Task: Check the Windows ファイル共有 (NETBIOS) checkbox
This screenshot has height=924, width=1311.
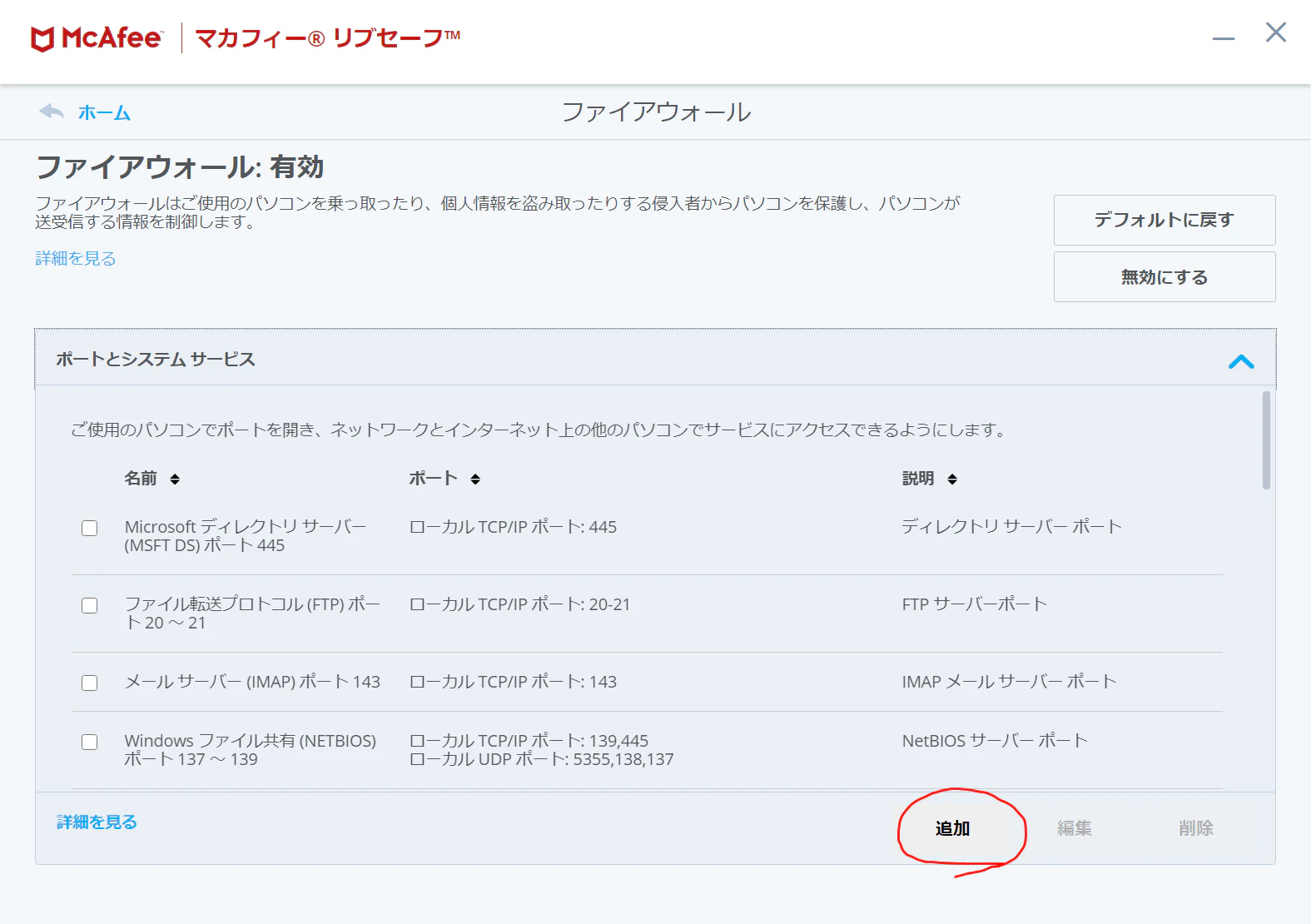Action: point(90,742)
